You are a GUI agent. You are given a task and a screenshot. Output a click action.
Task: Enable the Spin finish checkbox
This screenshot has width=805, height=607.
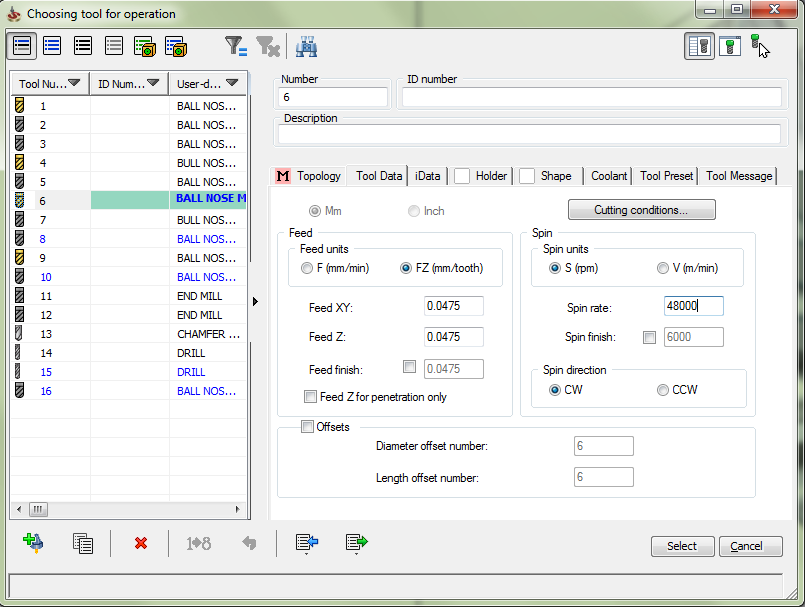tap(649, 337)
